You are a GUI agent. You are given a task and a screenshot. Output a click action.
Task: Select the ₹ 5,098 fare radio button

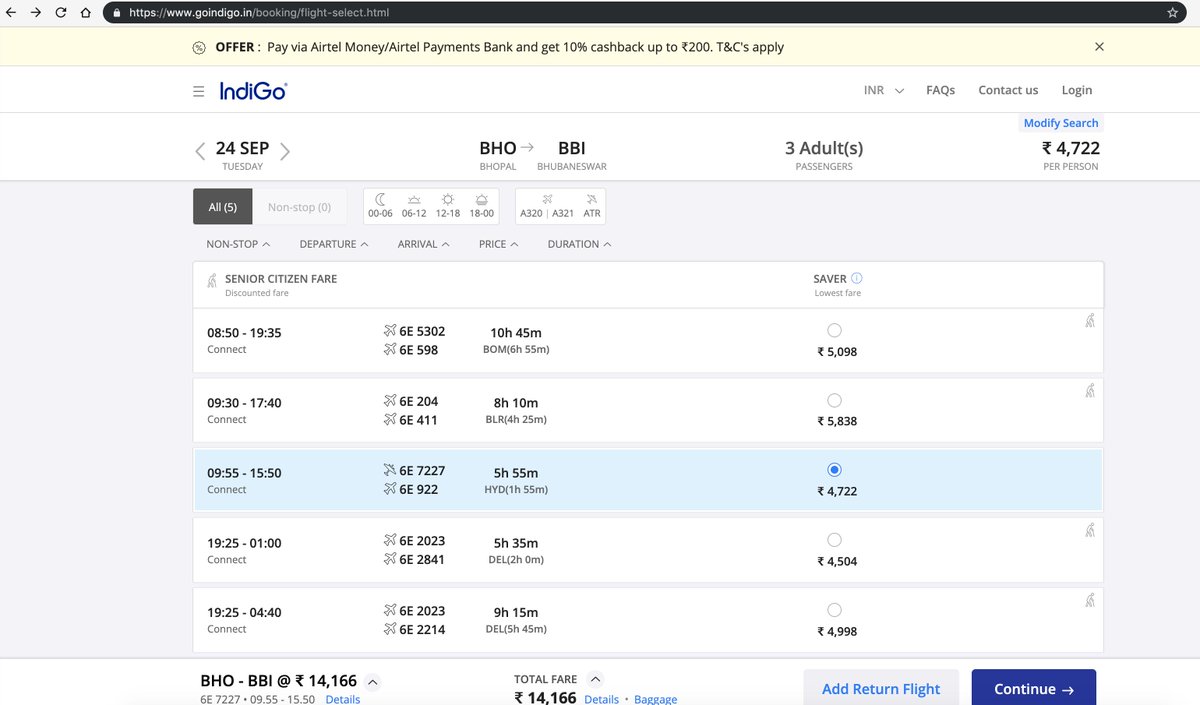click(x=835, y=330)
